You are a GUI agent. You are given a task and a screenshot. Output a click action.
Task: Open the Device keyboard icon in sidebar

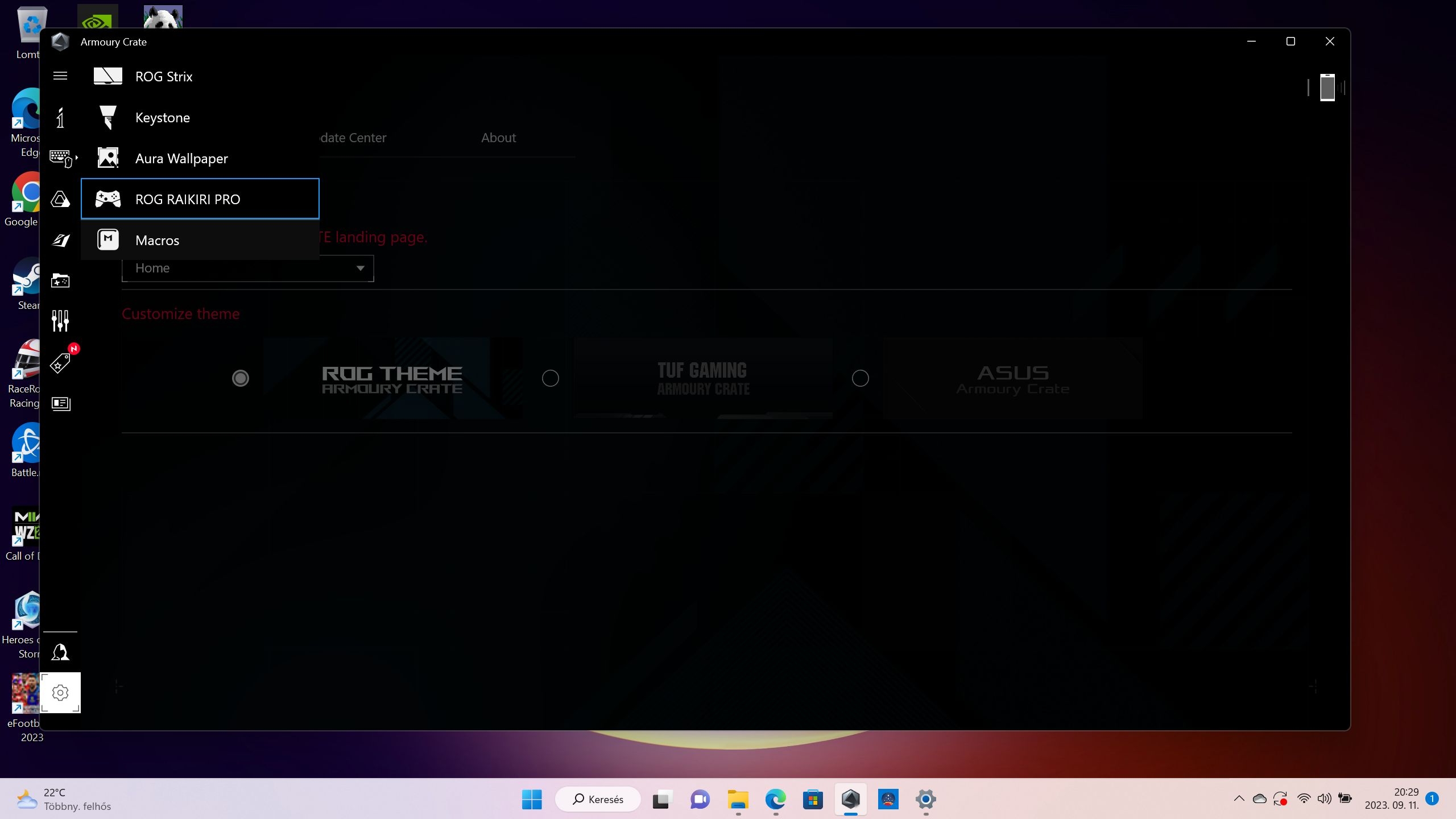click(61, 158)
